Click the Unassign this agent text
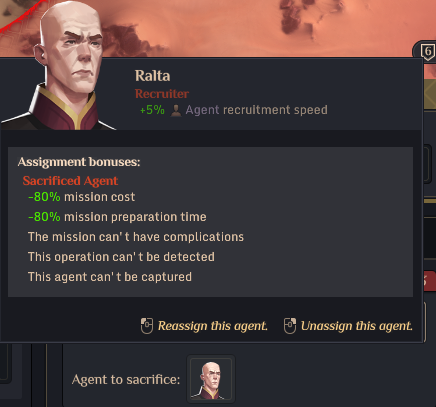Screen dimensions: 436x407 (356, 326)
